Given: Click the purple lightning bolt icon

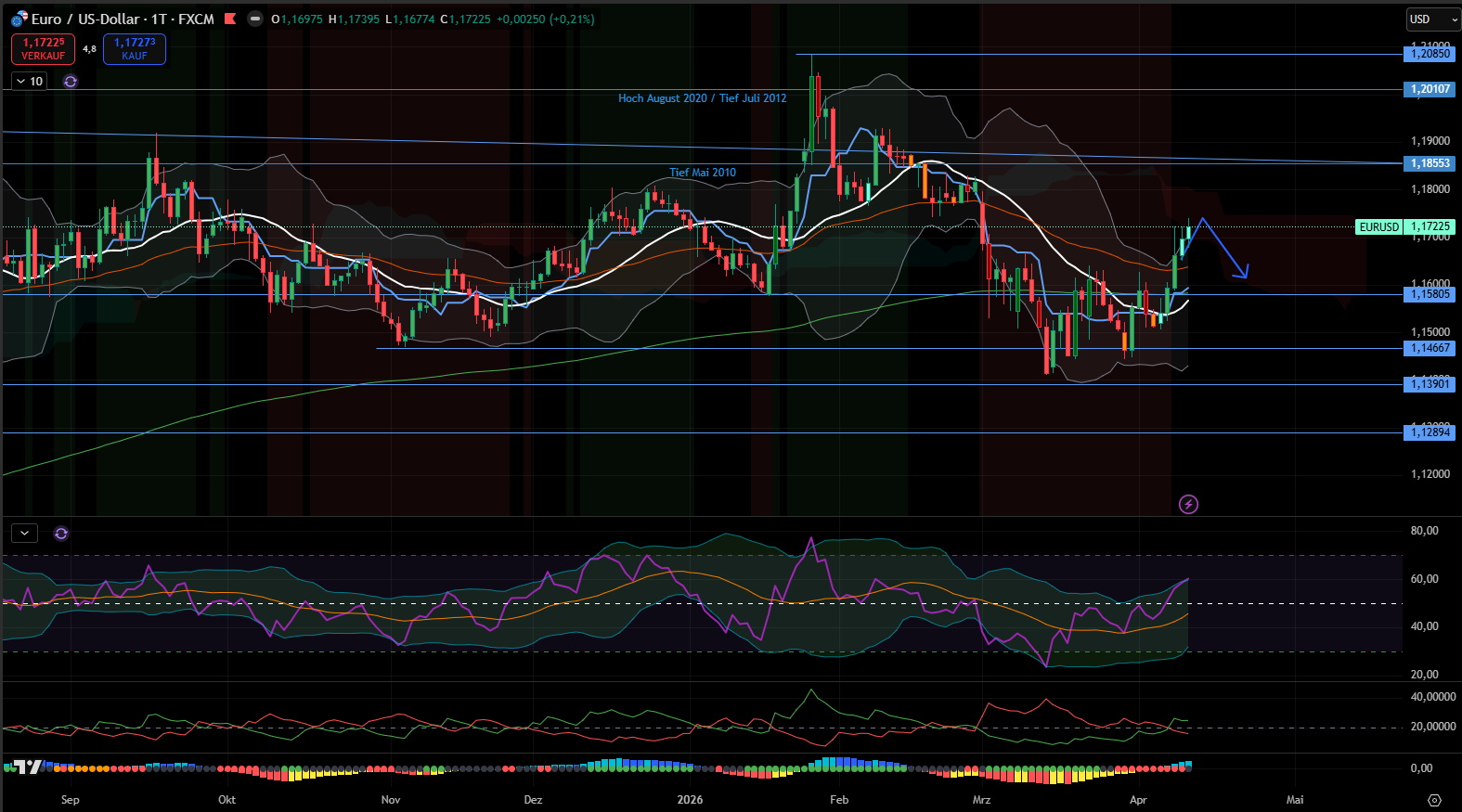Looking at the screenshot, I should click(1188, 505).
